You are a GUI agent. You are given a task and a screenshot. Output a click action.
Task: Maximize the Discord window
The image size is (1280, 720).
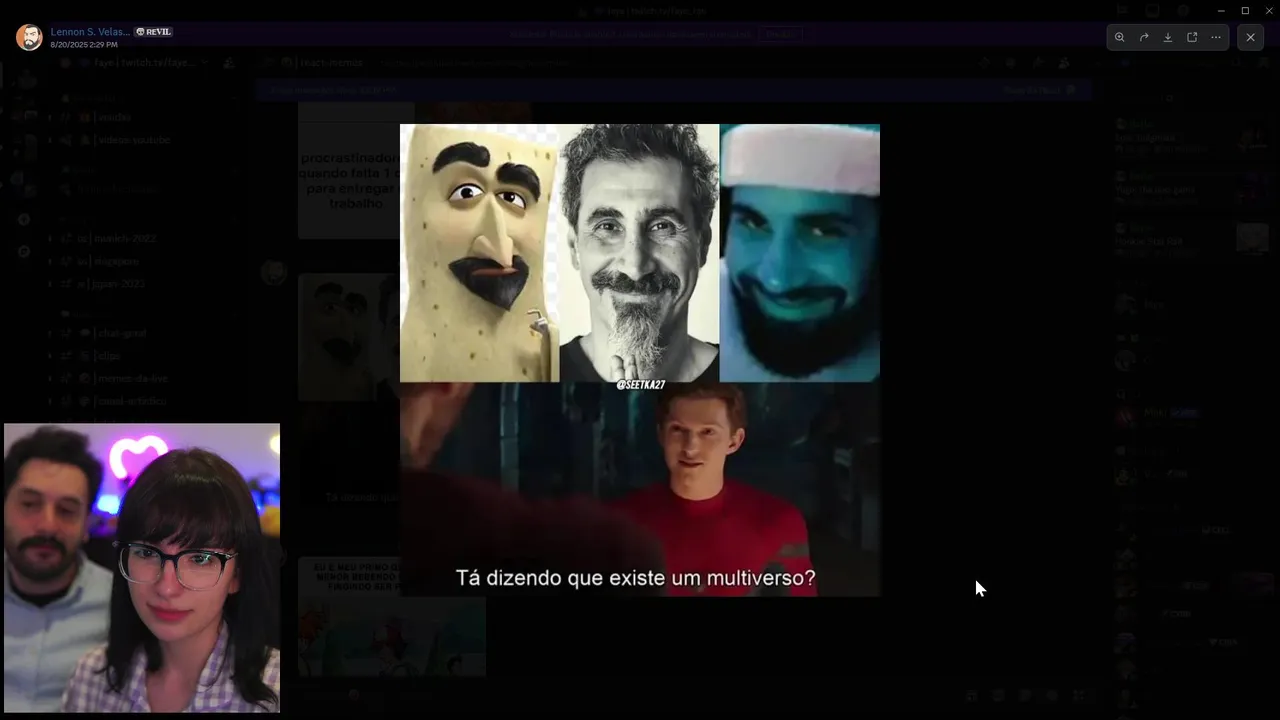click(x=1245, y=11)
